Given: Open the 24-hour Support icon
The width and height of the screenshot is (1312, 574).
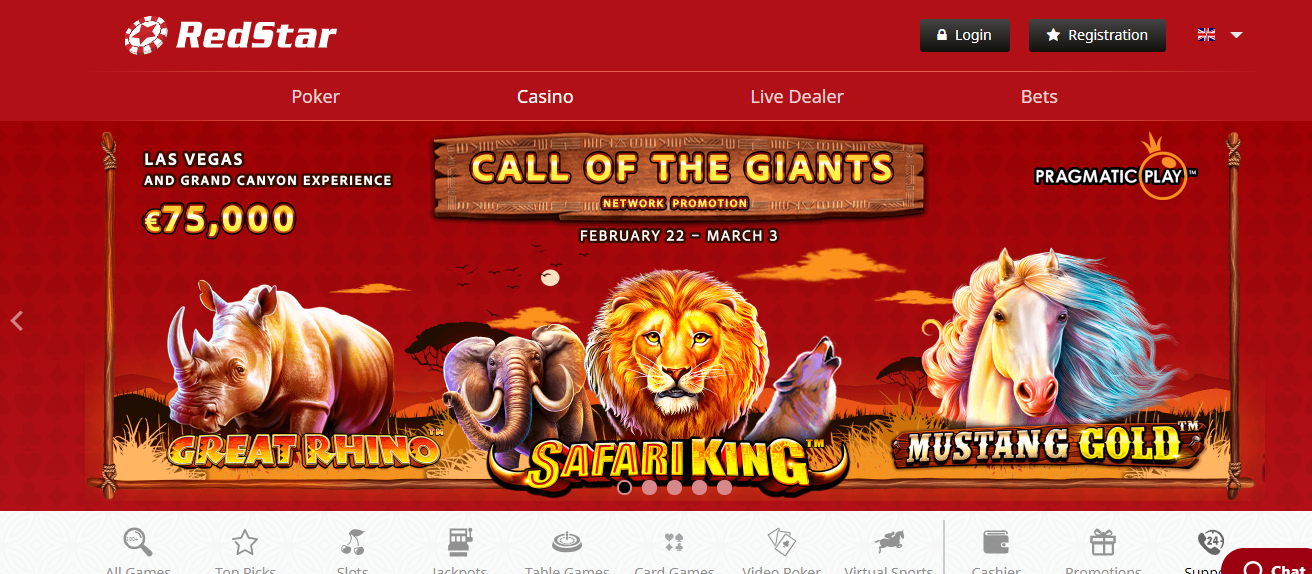Looking at the screenshot, I should click(x=1210, y=542).
